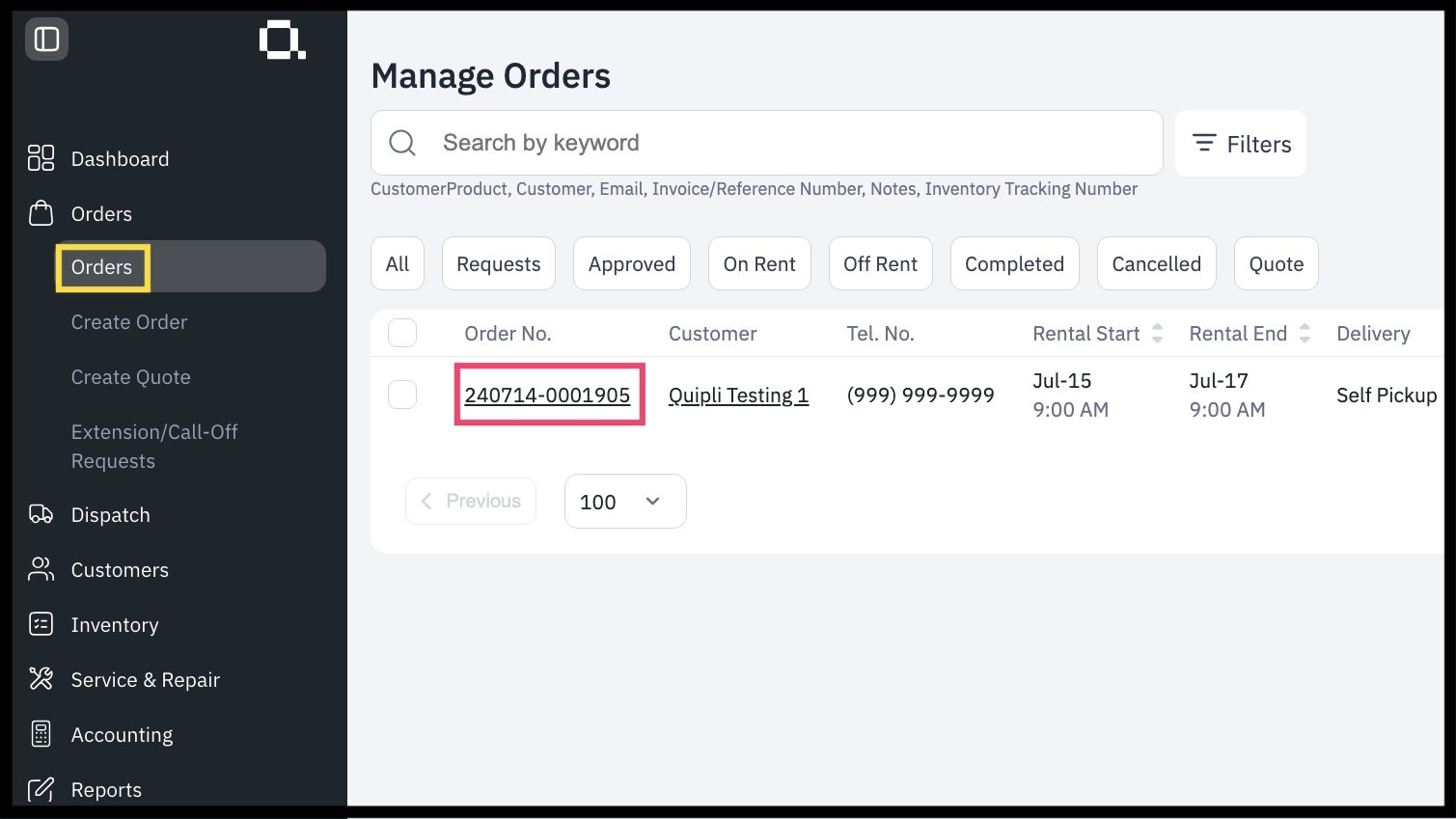This screenshot has width=1456, height=819.
Task: Select the Requests tab
Action: click(499, 263)
